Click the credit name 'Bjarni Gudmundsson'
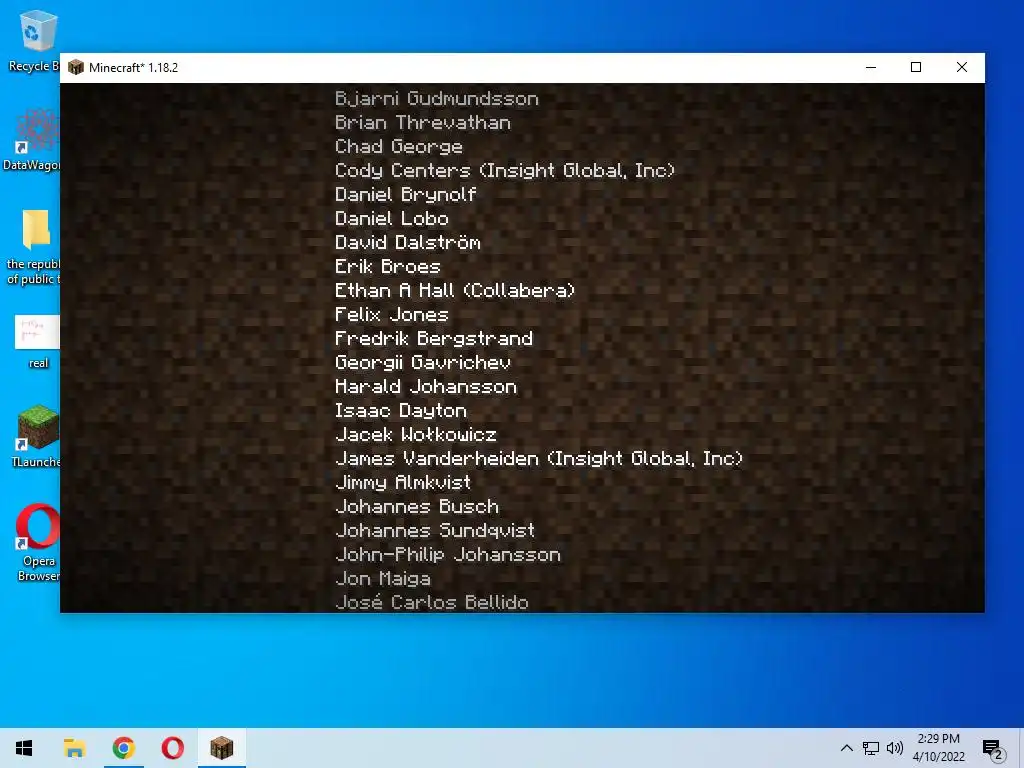Viewport: 1024px width, 768px height. click(x=436, y=99)
